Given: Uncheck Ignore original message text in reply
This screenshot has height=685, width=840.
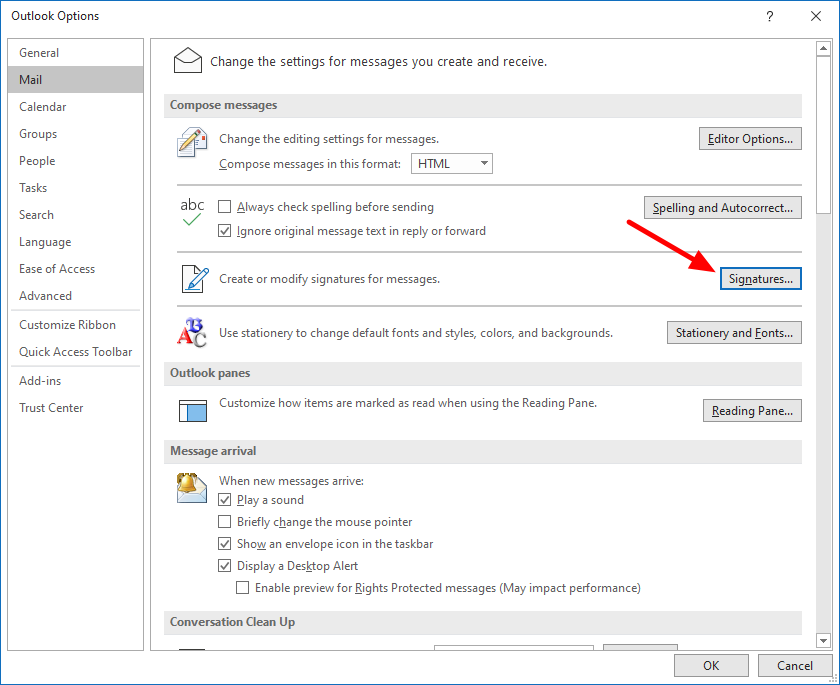Looking at the screenshot, I should [224, 231].
